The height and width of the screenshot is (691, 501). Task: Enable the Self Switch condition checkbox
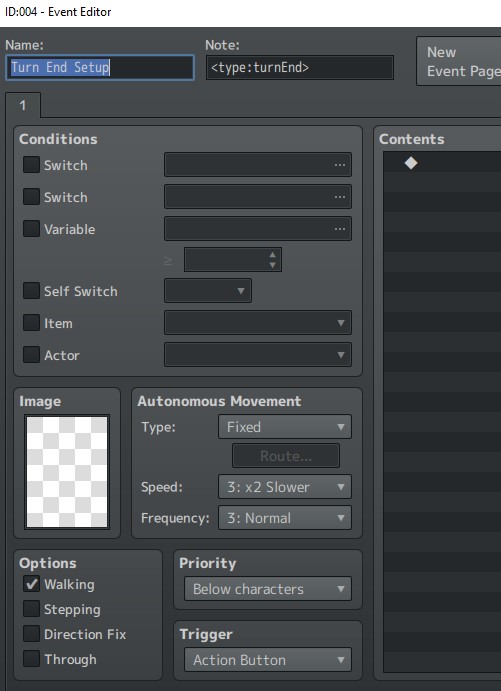(31, 291)
